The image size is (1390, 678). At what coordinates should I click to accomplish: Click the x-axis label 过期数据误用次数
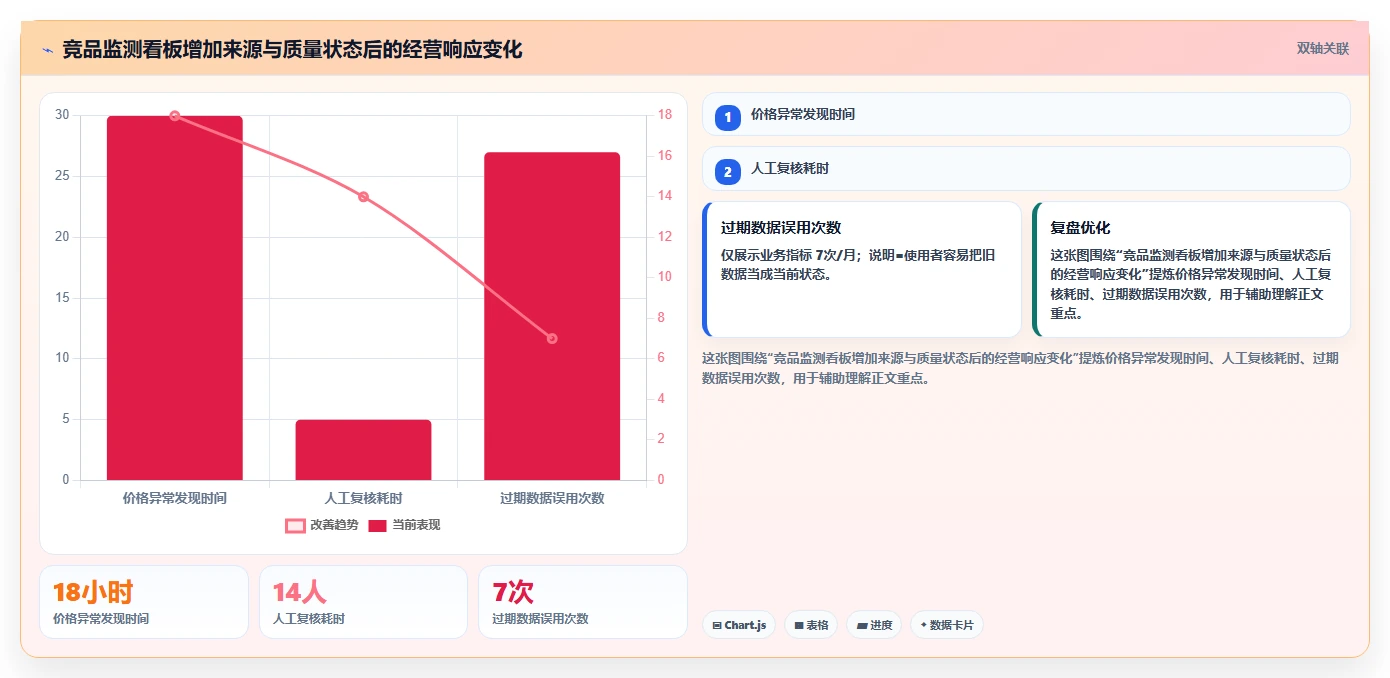pyautogui.click(x=552, y=498)
